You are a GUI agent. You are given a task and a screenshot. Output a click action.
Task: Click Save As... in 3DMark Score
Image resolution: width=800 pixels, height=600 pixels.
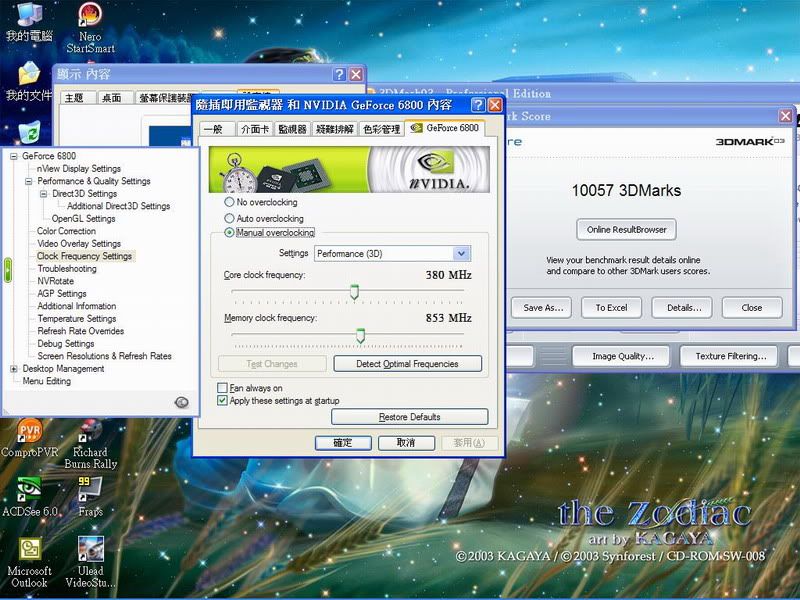pos(543,308)
